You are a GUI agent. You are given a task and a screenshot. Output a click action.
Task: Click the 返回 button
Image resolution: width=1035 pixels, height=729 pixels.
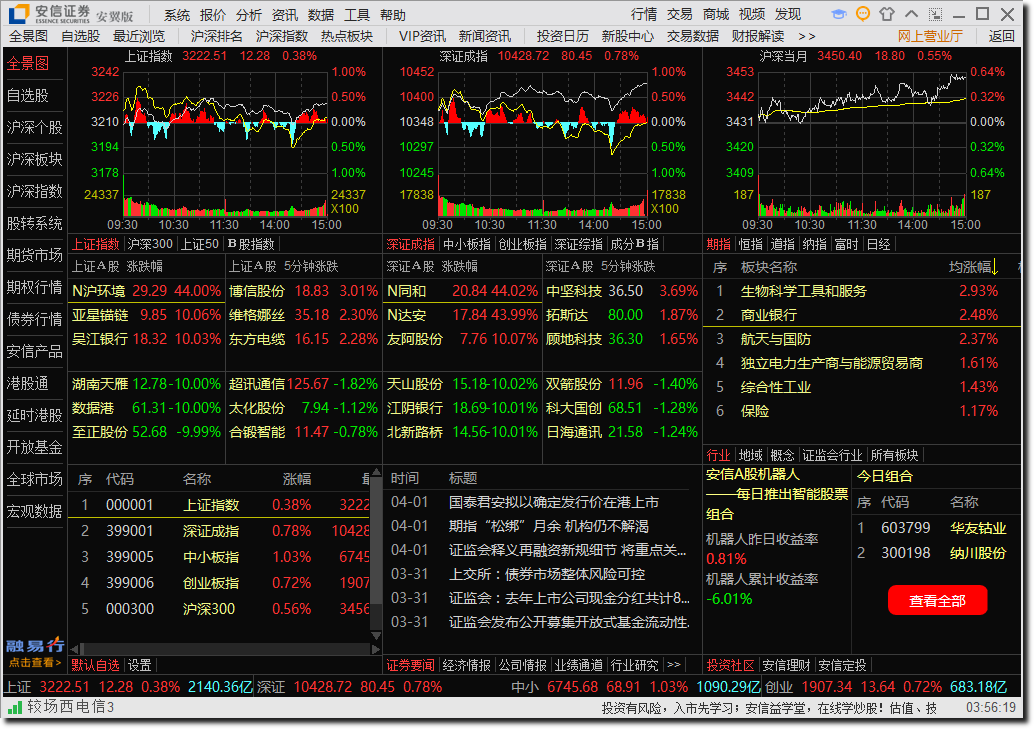click(x=1001, y=36)
